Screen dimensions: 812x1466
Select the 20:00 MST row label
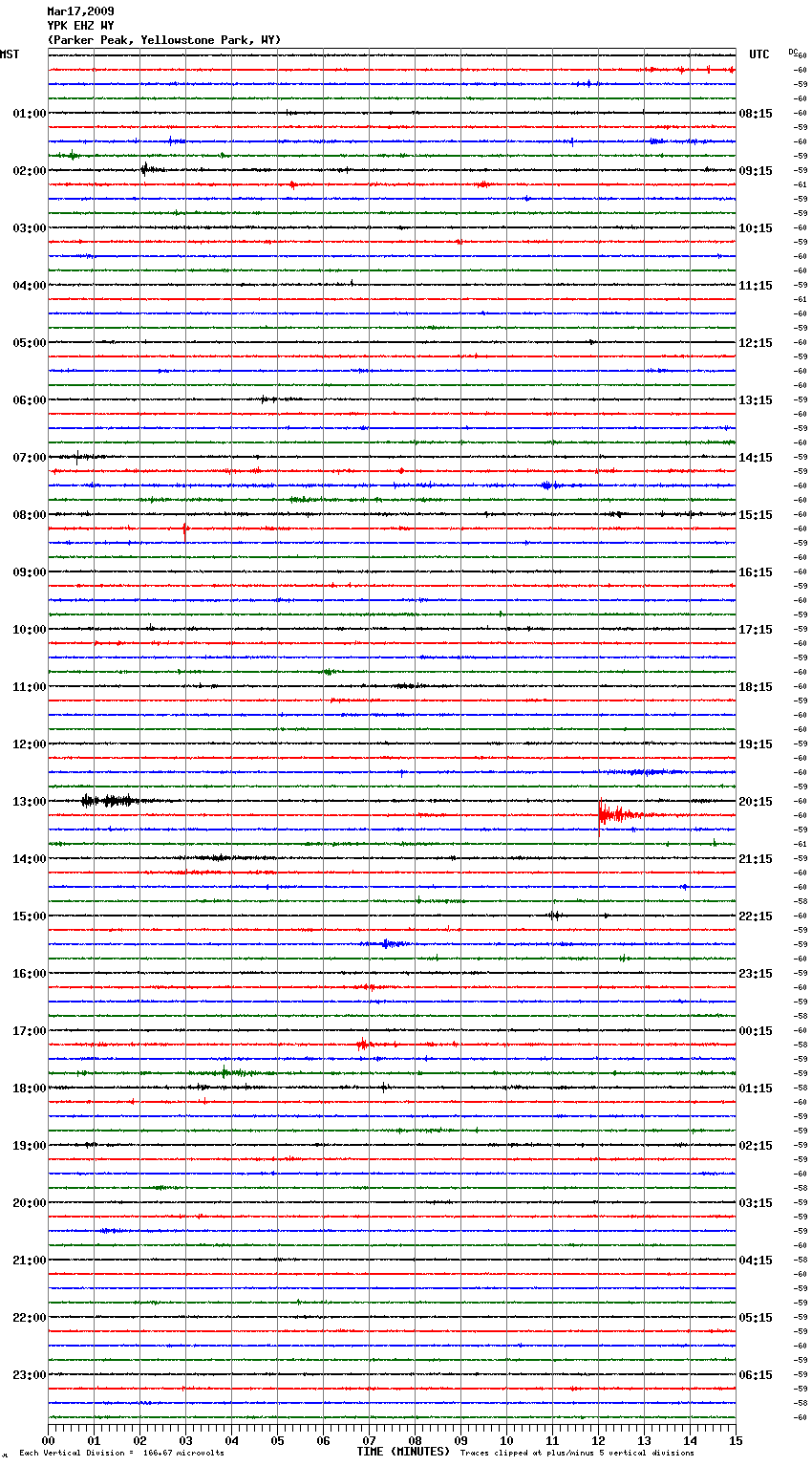pyautogui.click(x=30, y=1203)
